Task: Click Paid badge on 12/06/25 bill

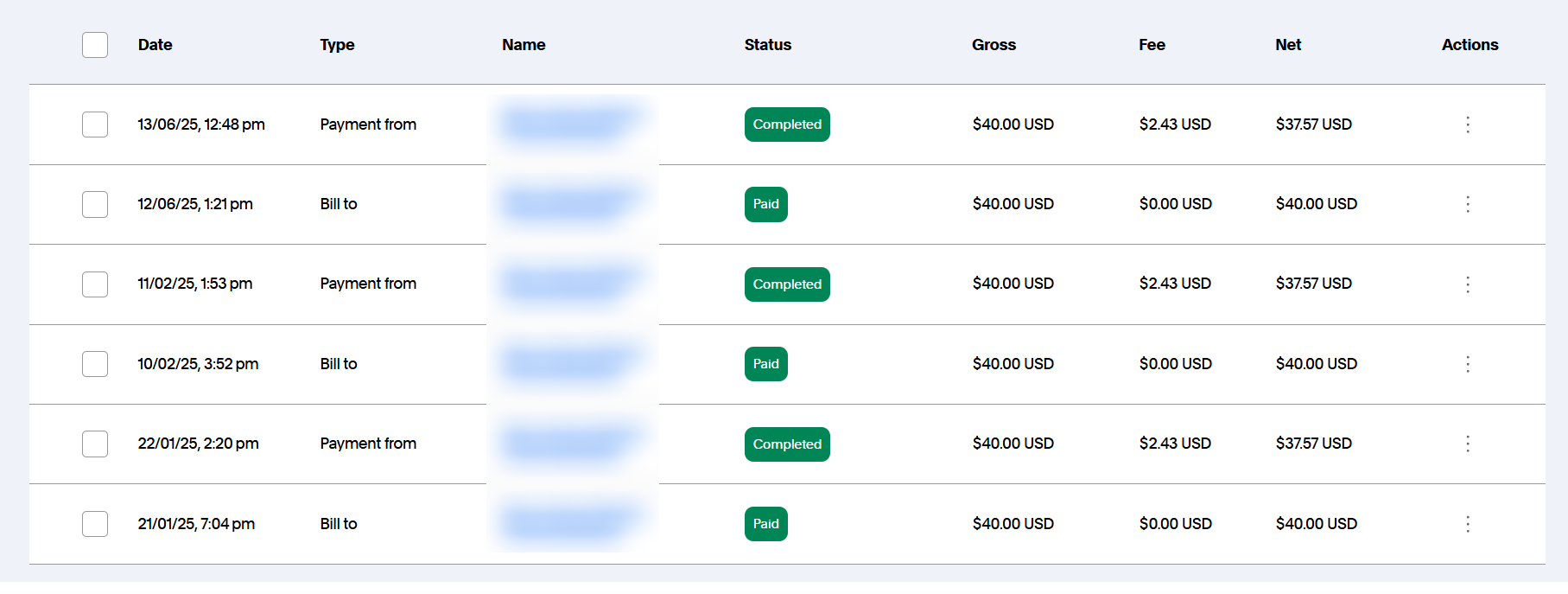Action: tap(765, 205)
